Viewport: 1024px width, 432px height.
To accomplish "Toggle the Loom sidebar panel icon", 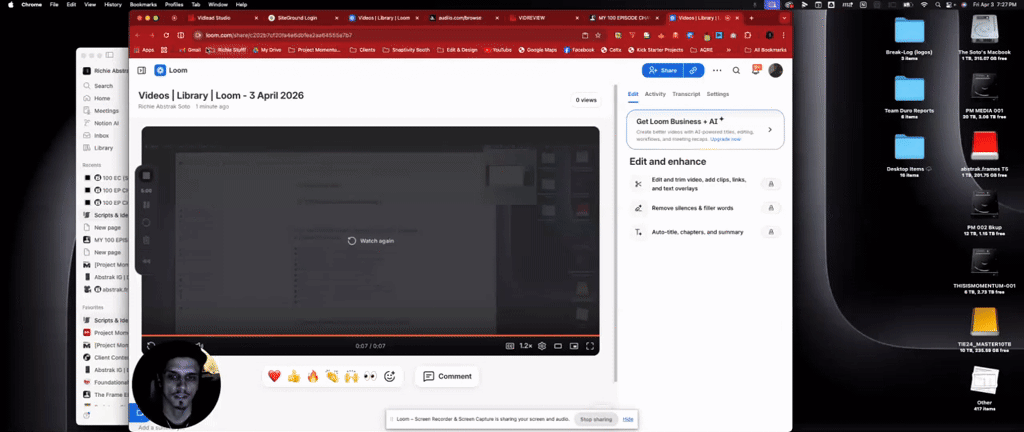I will coord(142,70).
